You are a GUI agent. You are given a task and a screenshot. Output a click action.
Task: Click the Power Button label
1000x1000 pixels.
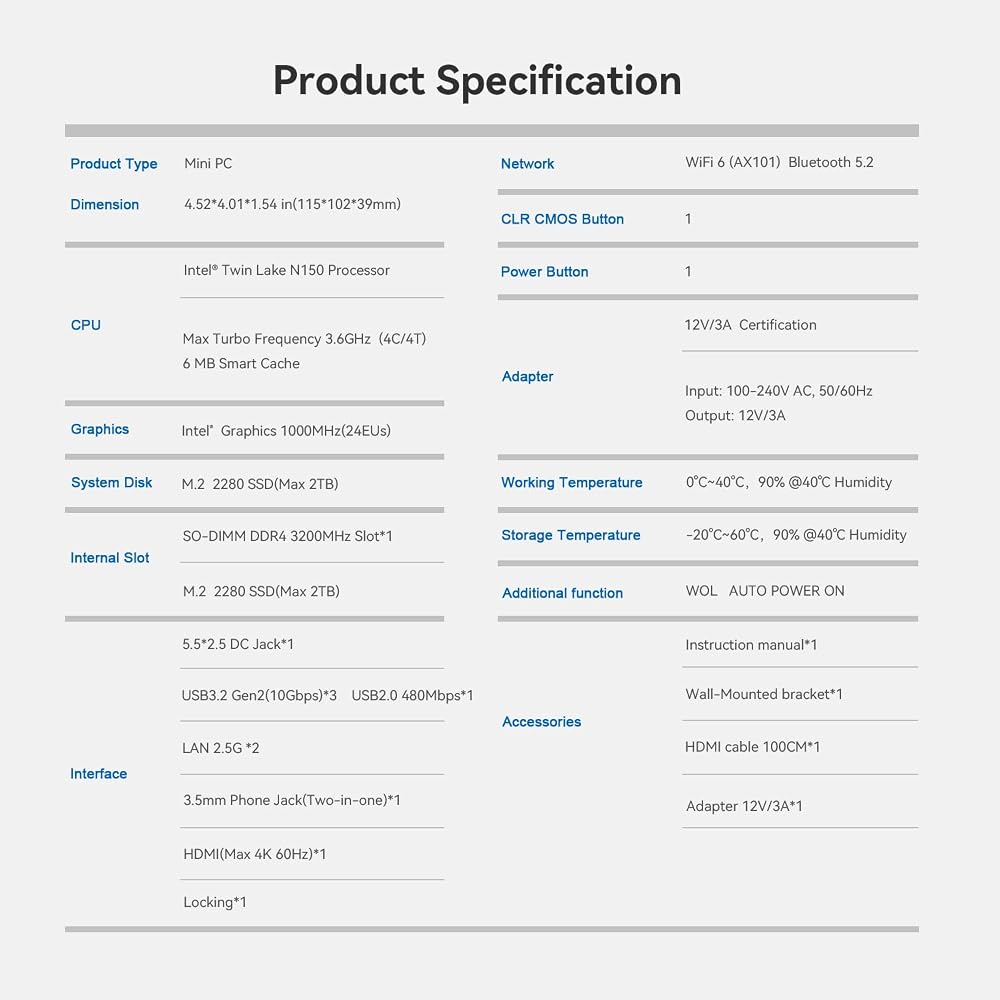(x=545, y=272)
